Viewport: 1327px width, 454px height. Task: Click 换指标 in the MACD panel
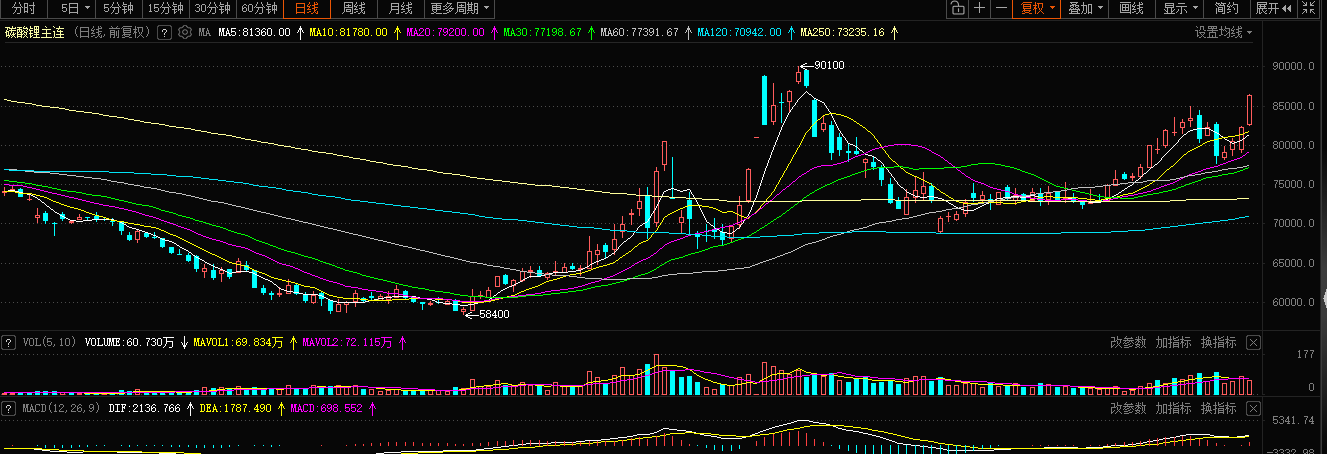pyautogui.click(x=1219, y=409)
